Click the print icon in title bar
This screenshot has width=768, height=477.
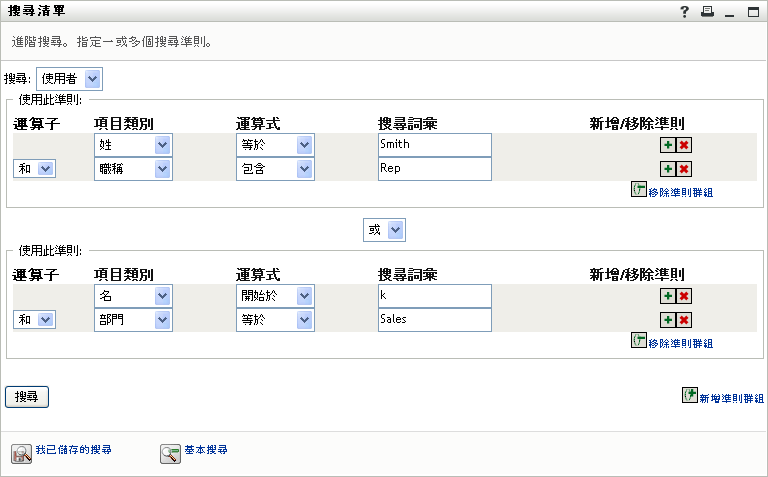tap(707, 12)
